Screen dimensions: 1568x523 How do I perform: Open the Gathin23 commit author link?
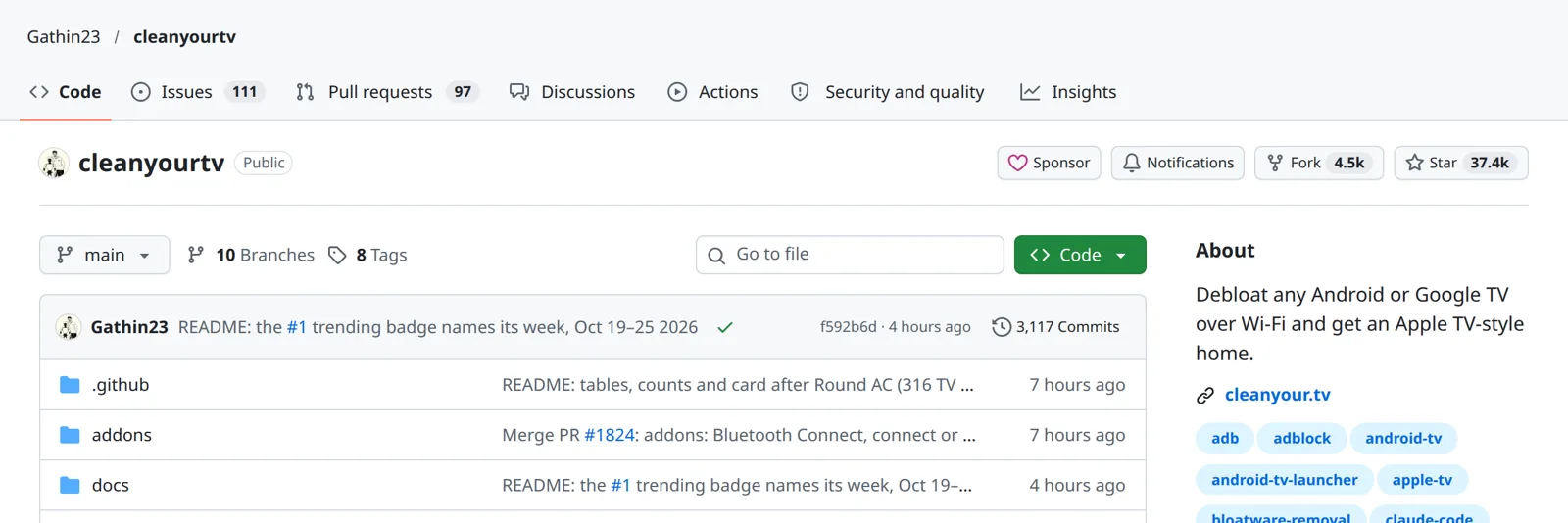click(x=129, y=327)
